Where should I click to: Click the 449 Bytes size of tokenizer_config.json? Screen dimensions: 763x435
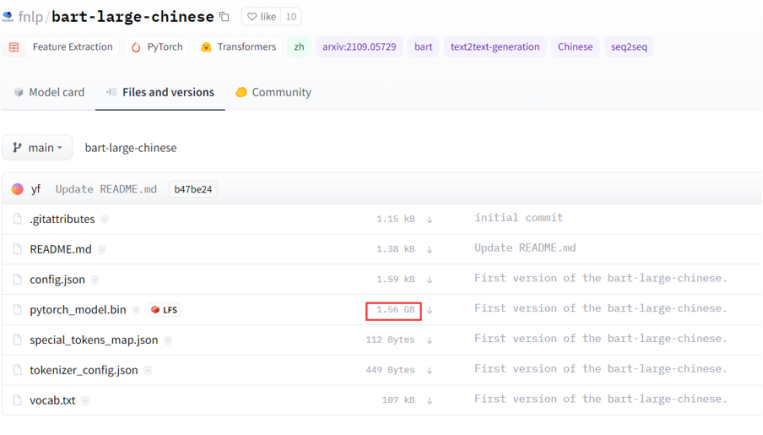coord(390,370)
